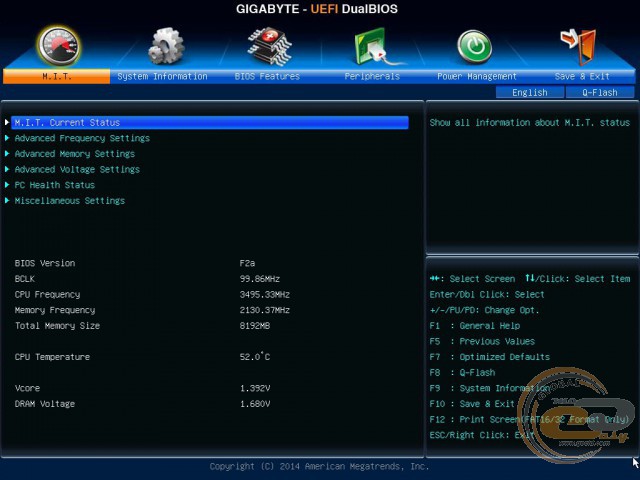This screenshot has width=640, height=480.
Task: Click the ESC/Right Click exit hint
Action: click(482, 435)
